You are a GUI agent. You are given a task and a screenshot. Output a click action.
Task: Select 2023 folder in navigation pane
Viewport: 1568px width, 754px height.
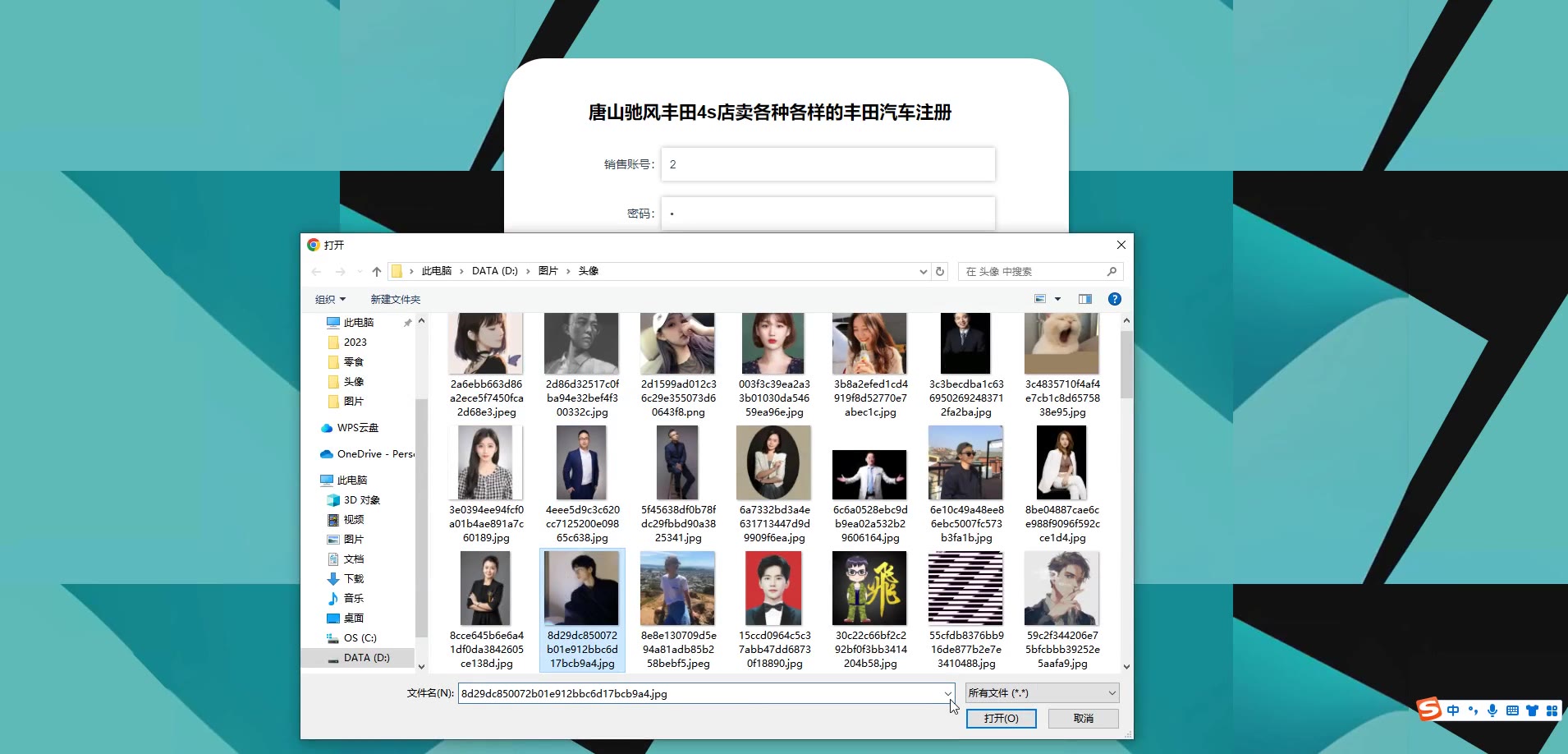(x=355, y=343)
